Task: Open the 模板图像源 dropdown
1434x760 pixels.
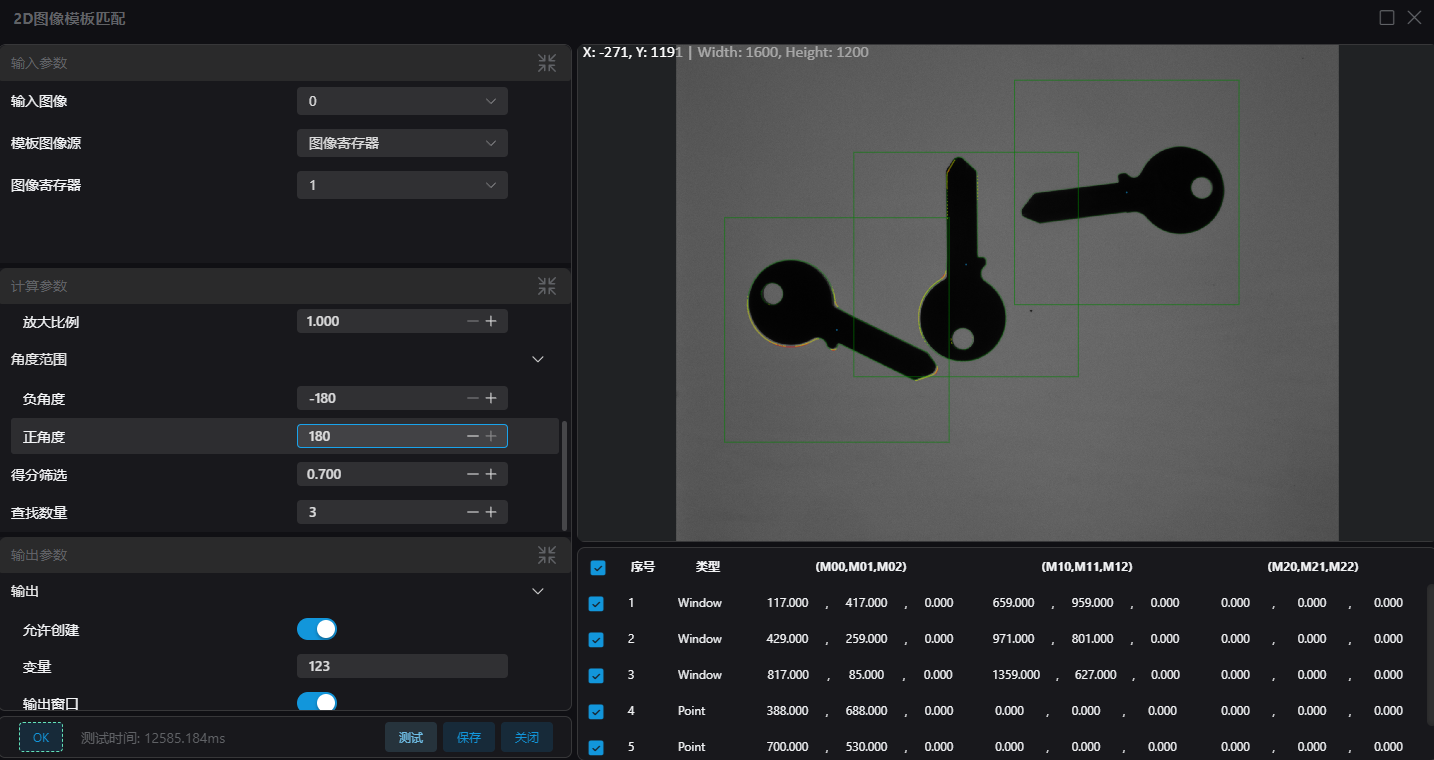Action: pos(402,143)
